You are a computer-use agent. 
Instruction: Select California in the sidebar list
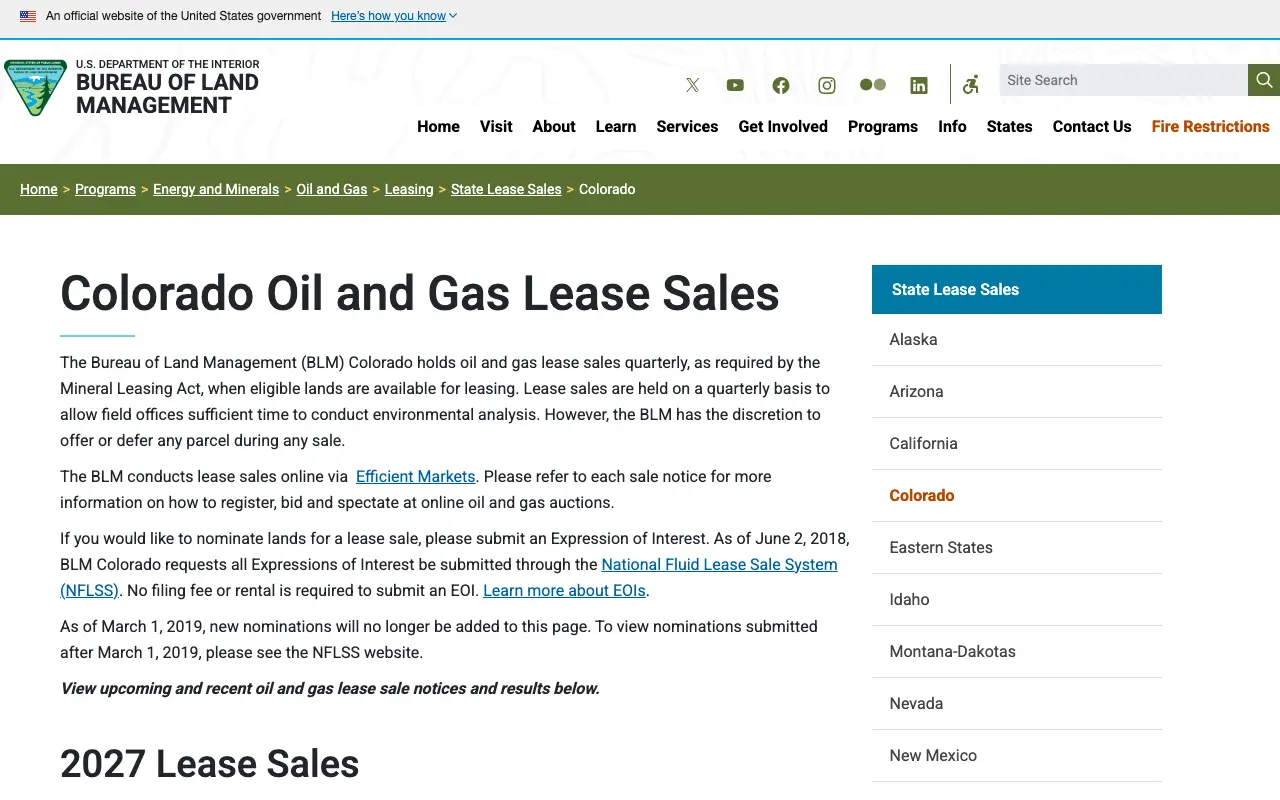(1017, 444)
